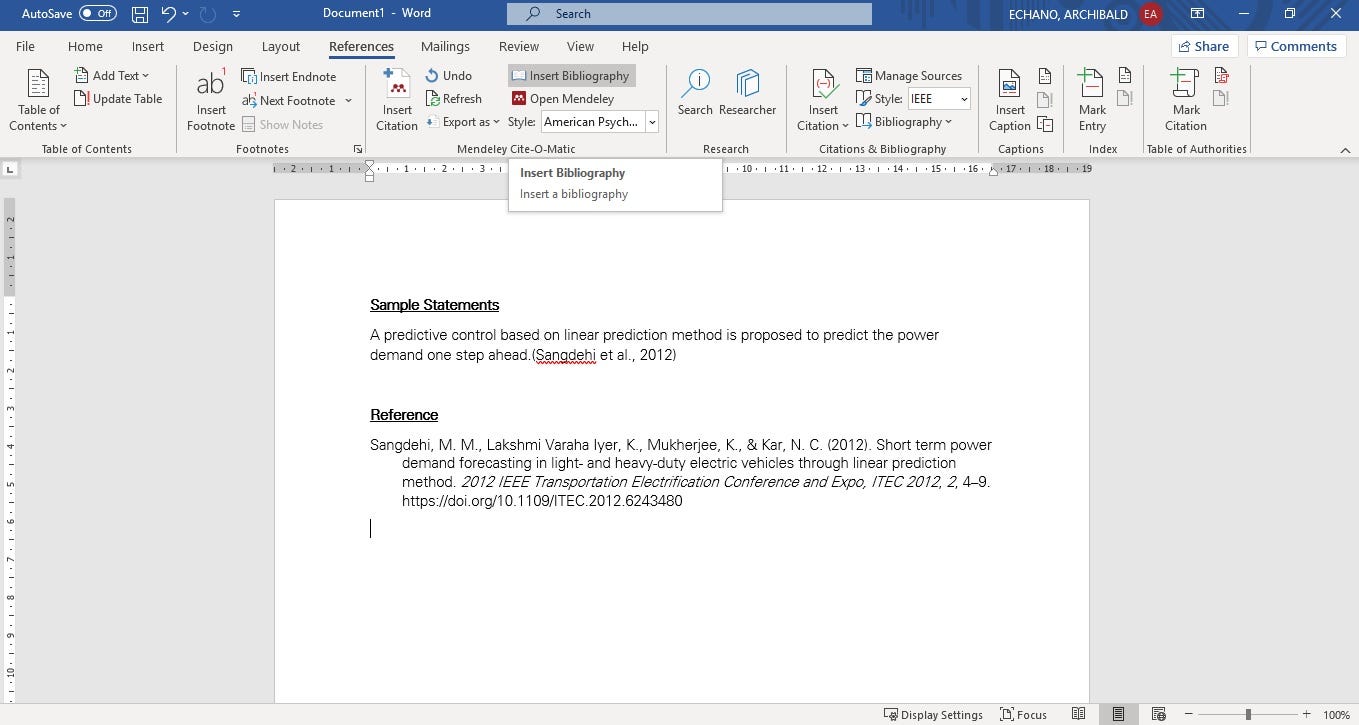This screenshot has width=1359, height=725.
Task: Open Table of Contents gallery
Action: [x=38, y=100]
